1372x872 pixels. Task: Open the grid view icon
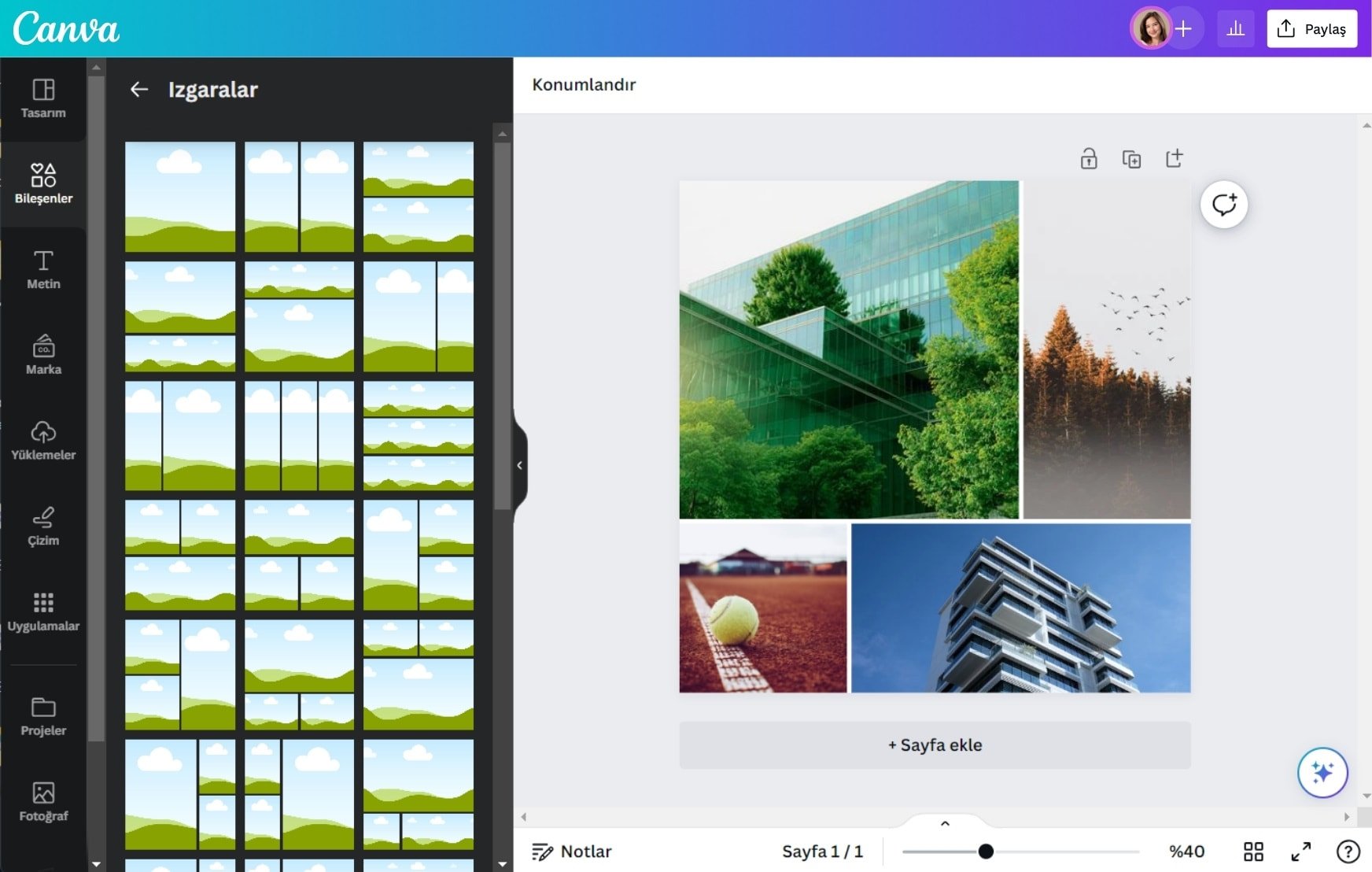tap(1253, 852)
